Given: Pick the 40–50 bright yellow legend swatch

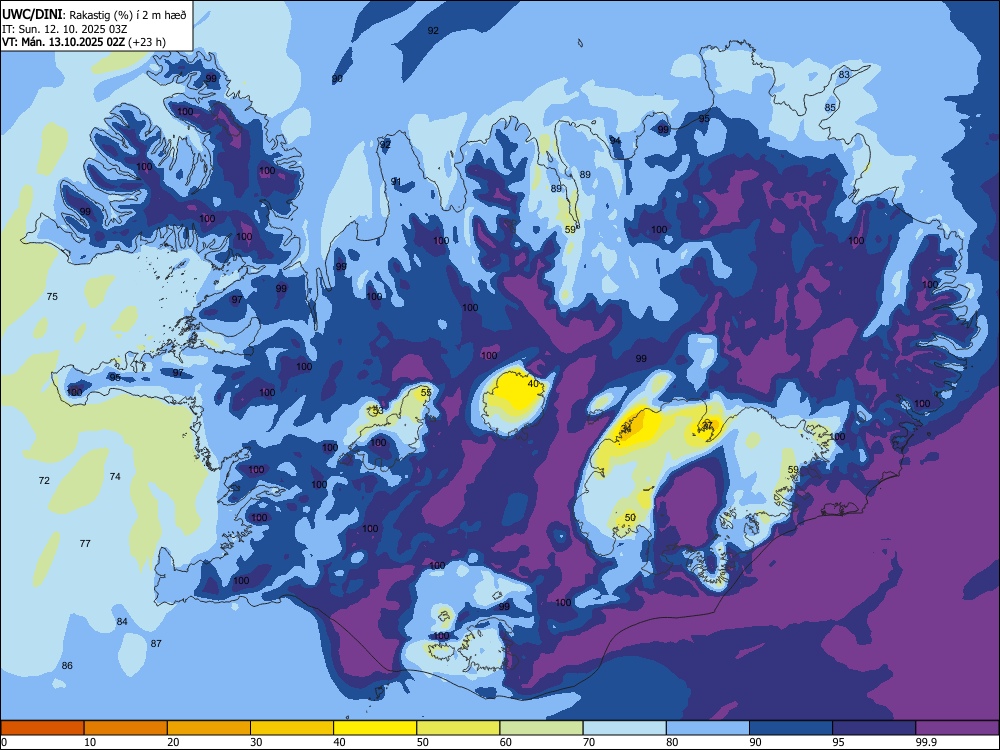Looking at the screenshot, I should tap(375, 728).
